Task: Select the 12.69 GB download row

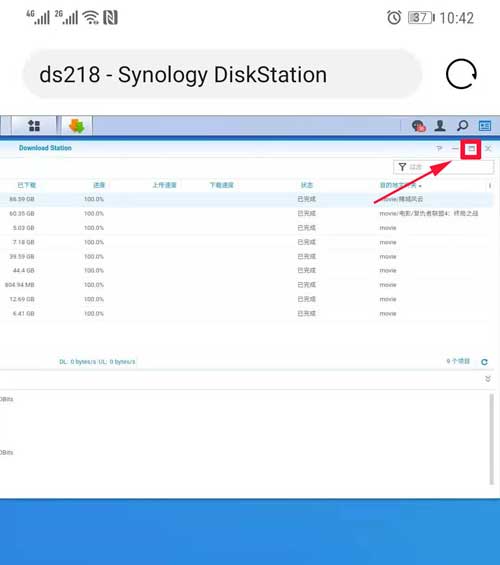Action: (x=246, y=299)
